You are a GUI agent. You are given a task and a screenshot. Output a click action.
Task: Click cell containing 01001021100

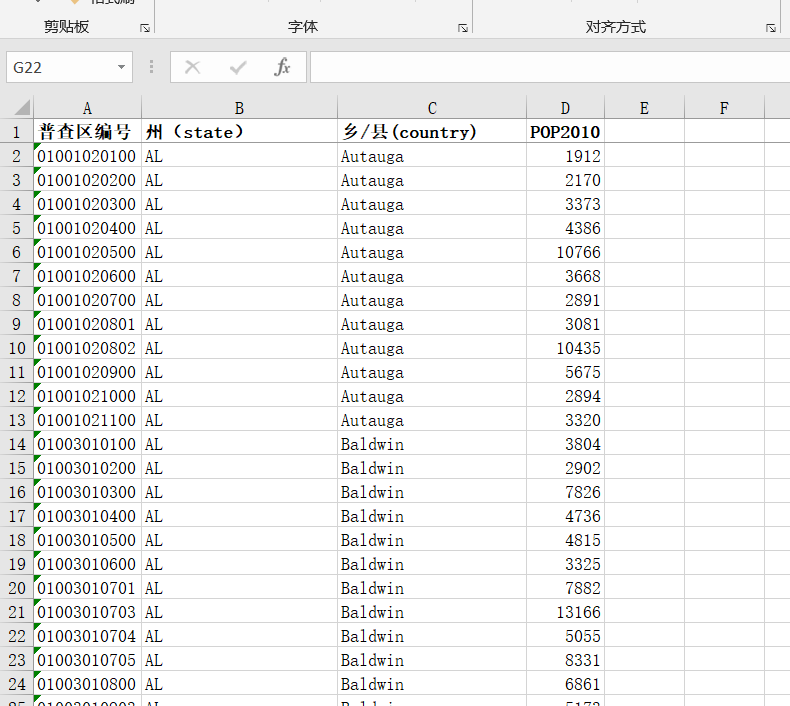tap(87, 420)
